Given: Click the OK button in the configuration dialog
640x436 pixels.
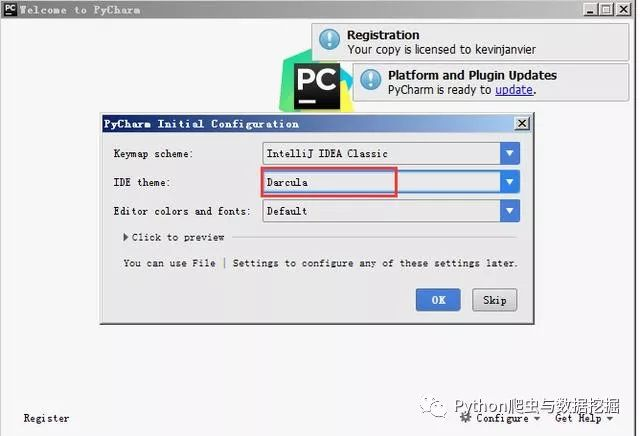Looking at the screenshot, I should [x=438, y=300].
